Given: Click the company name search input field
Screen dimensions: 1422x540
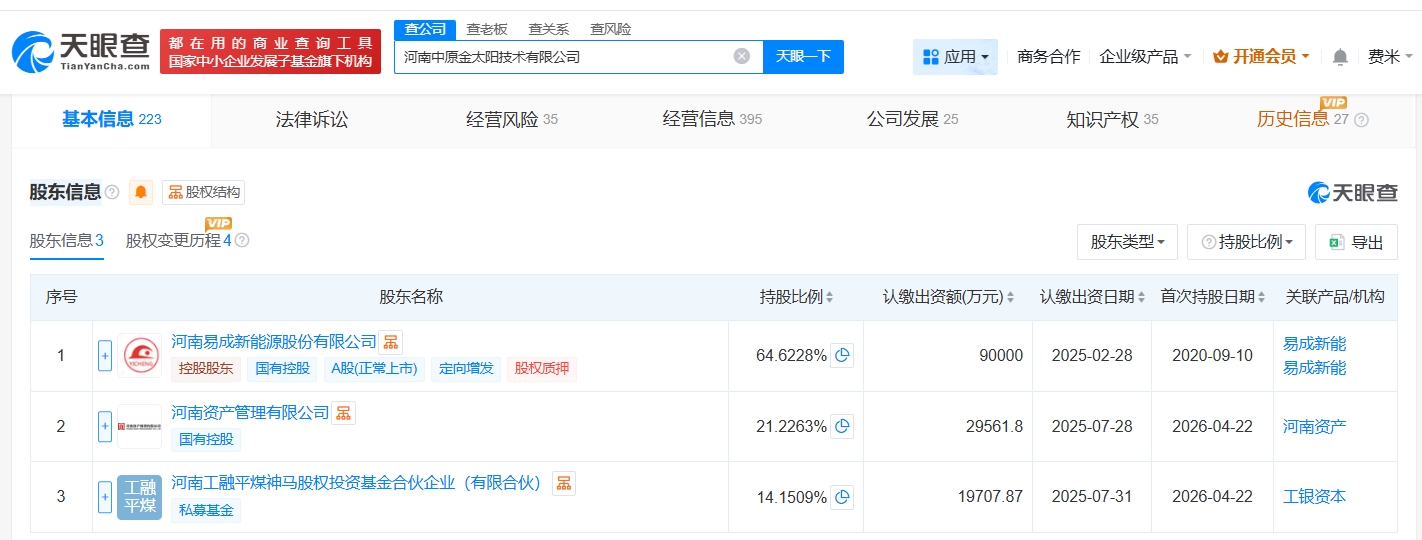Looking at the screenshot, I should tap(565, 57).
